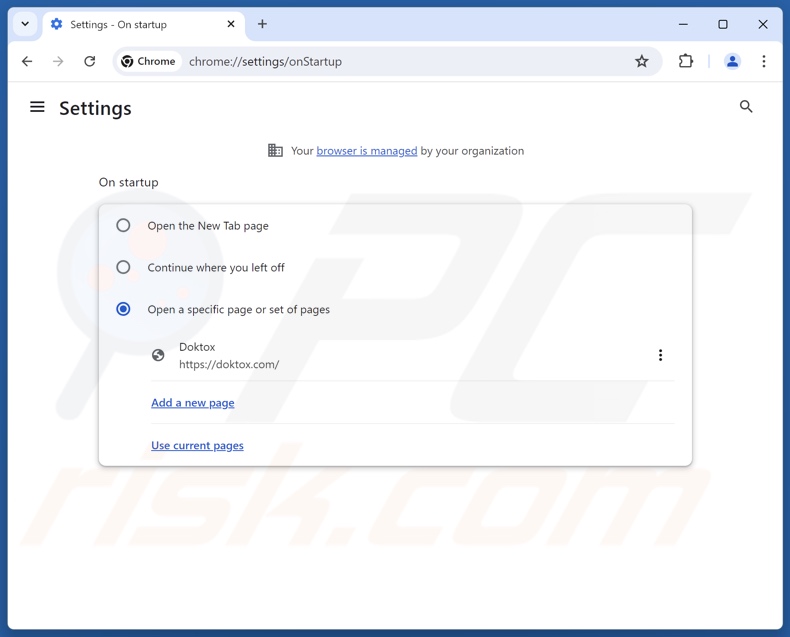
Task: Open Chrome's three-dot main menu
Action: tap(764, 62)
